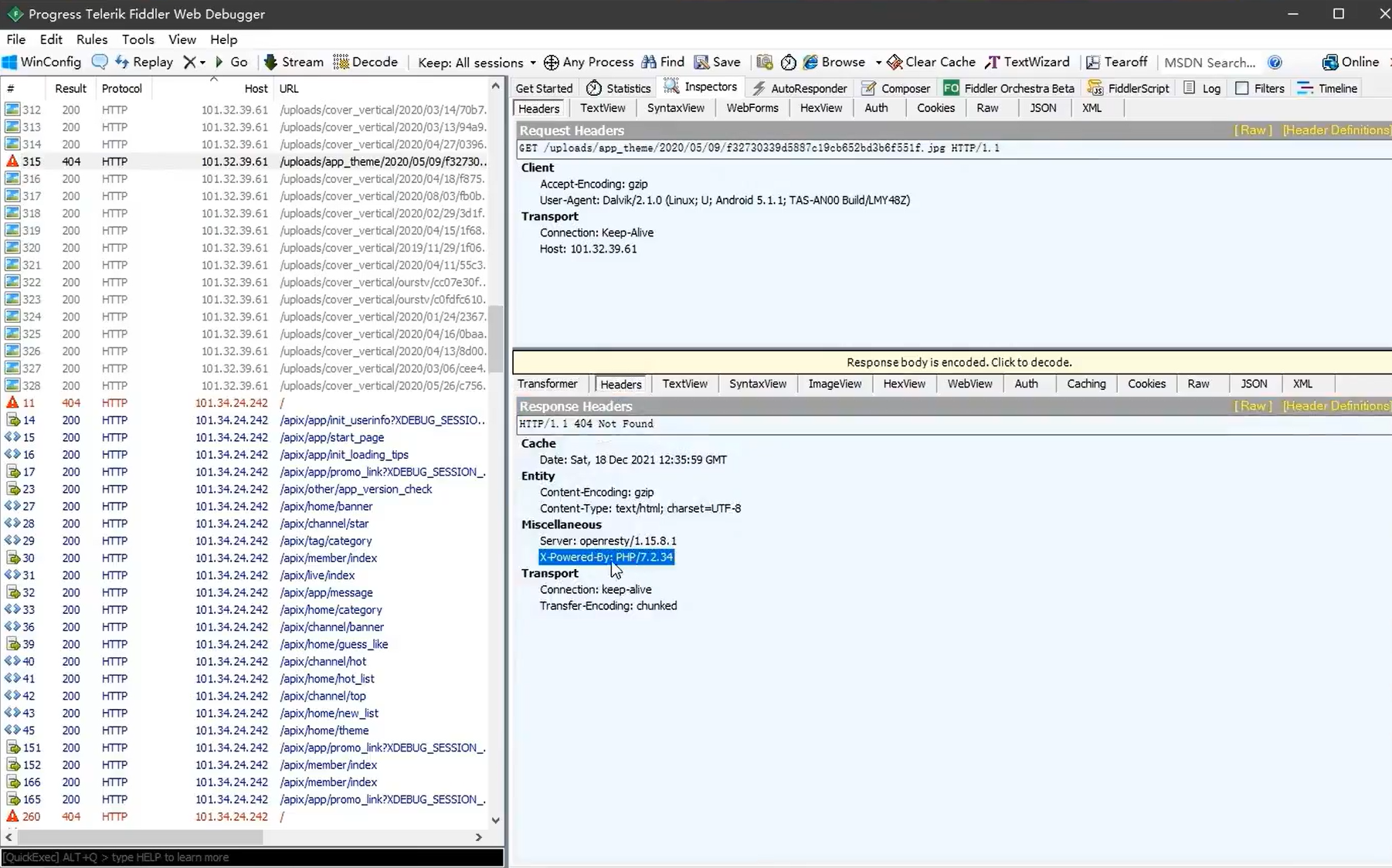Click the camera screenshot icon
The width and height of the screenshot is (1392, 868).
coord(765,62)
